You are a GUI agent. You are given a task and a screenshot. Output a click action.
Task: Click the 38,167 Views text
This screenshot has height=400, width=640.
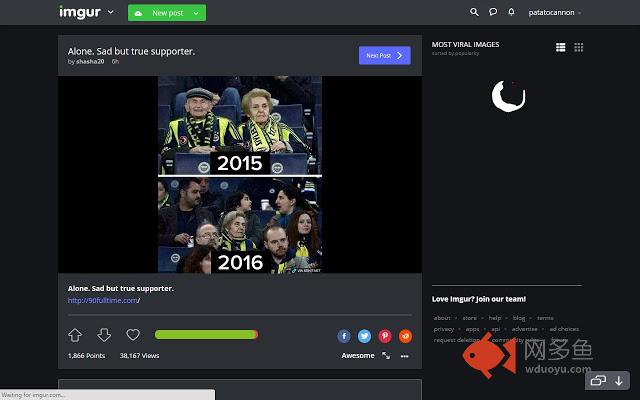click(x=139, y=356)
